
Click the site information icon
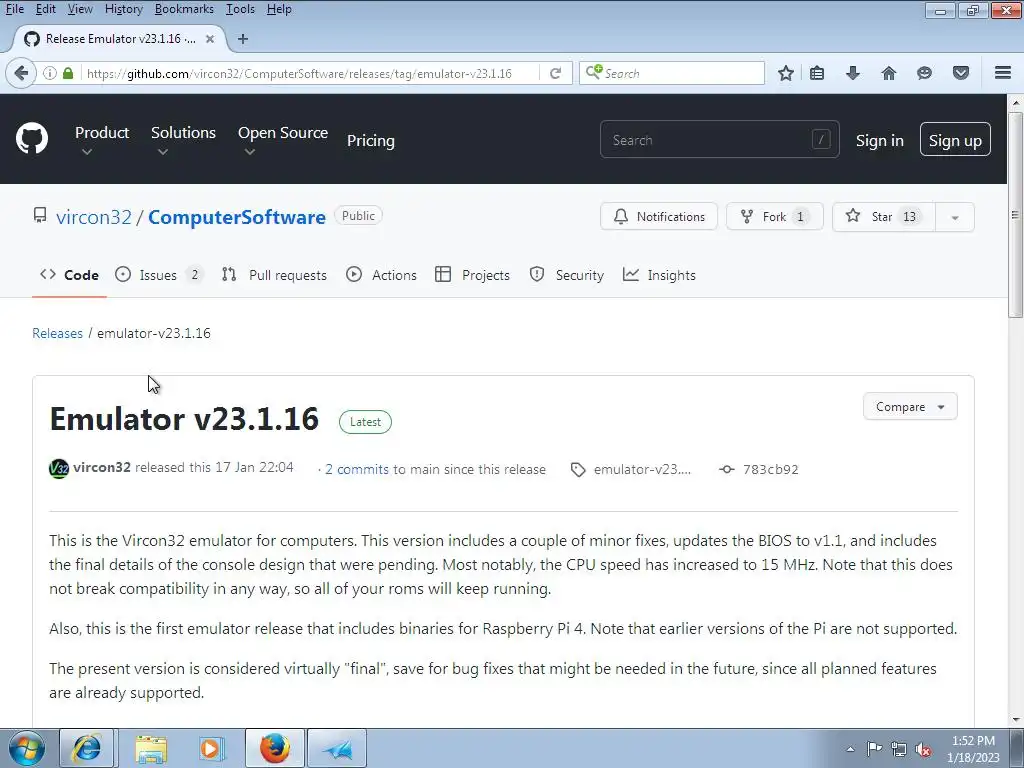pyautogui.click(x=50, y=73)
